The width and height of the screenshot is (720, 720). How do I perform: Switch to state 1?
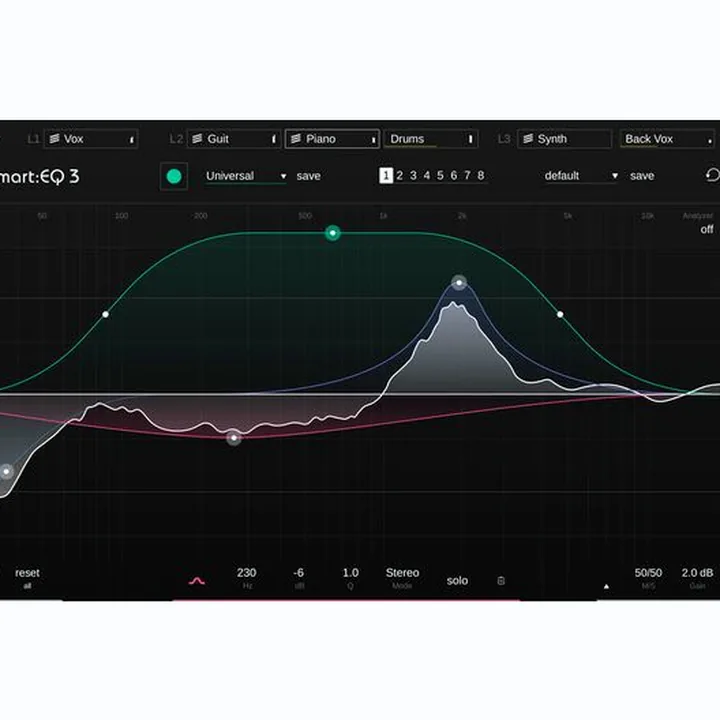(x=386, y=175)
